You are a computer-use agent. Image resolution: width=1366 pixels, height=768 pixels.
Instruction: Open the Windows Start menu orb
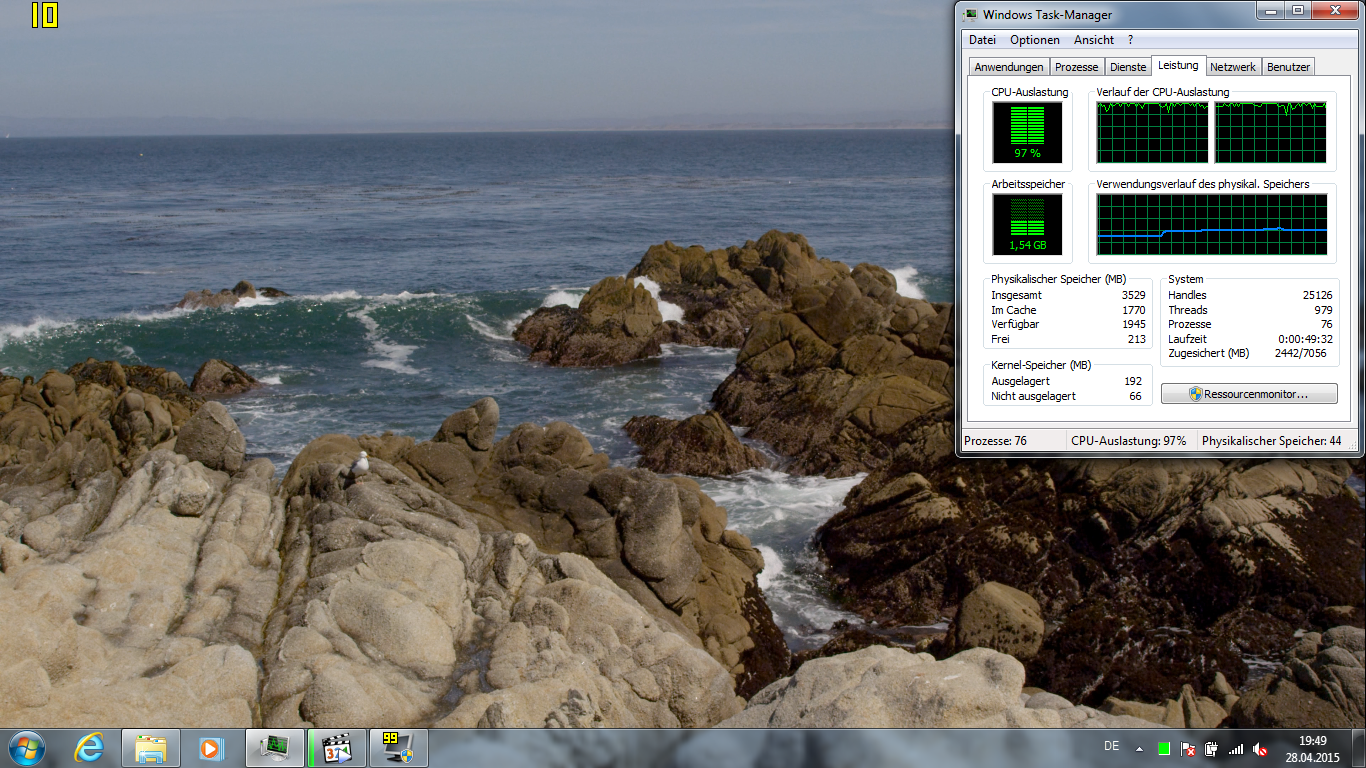click(x=26, y=747)
